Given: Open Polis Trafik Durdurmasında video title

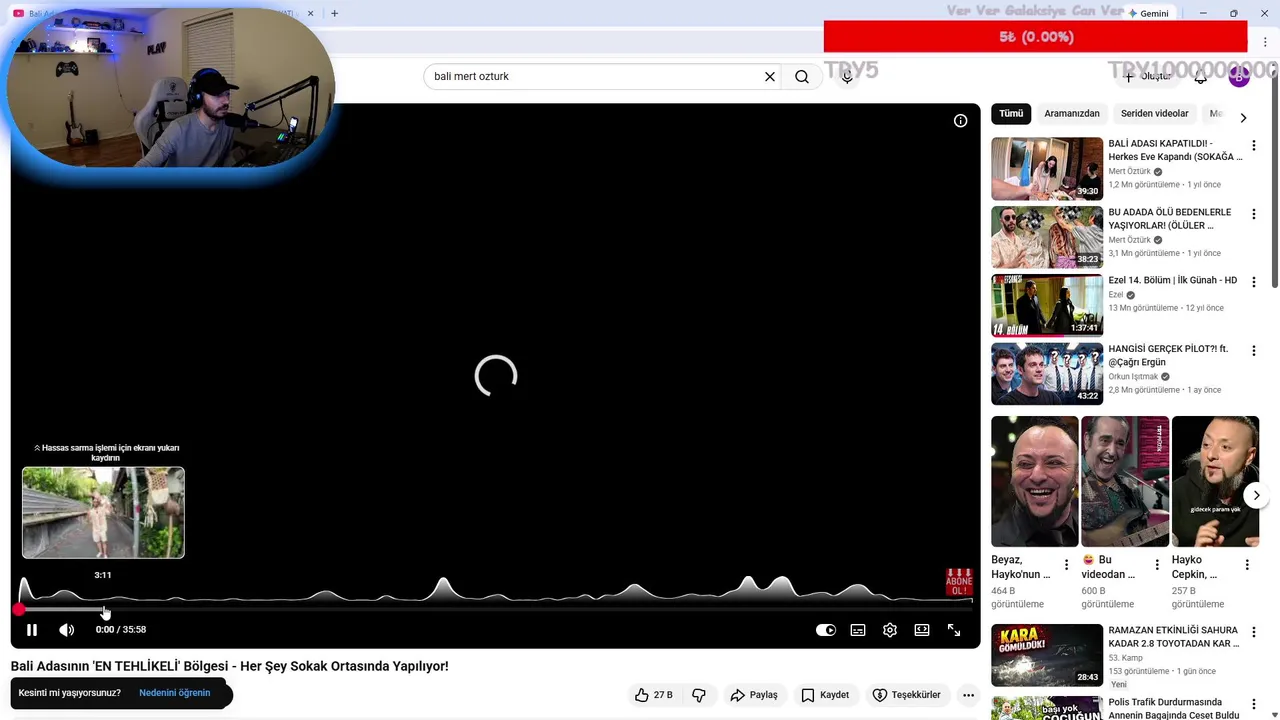Looking at the screenshot, I should pyautogui.click(x=1174, y=709).
